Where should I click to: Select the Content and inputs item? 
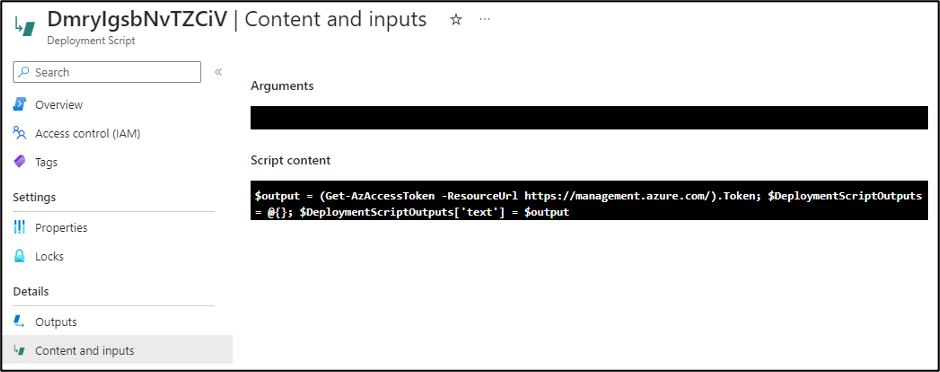click(117, 350)
